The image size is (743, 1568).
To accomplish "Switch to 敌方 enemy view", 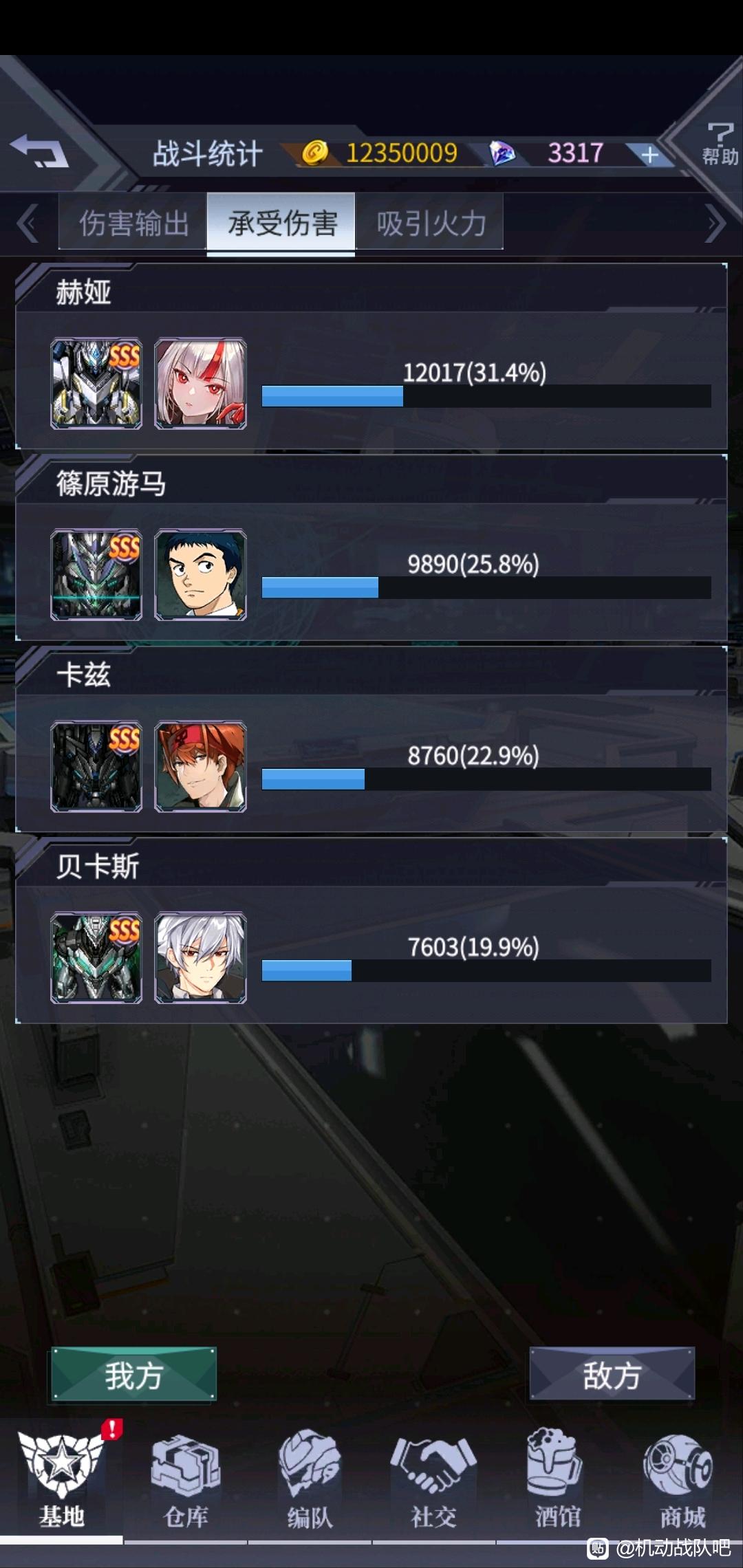I will [612, 1373].
